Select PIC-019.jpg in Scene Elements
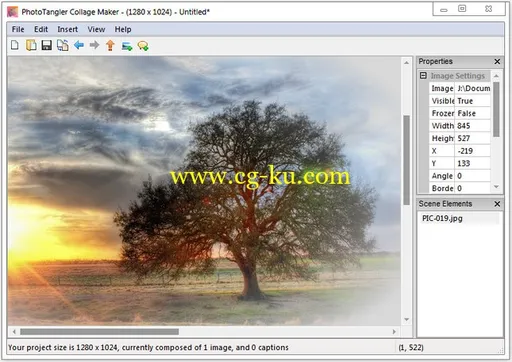The height and width of the screenshot is (362, 512). (442, 218)
